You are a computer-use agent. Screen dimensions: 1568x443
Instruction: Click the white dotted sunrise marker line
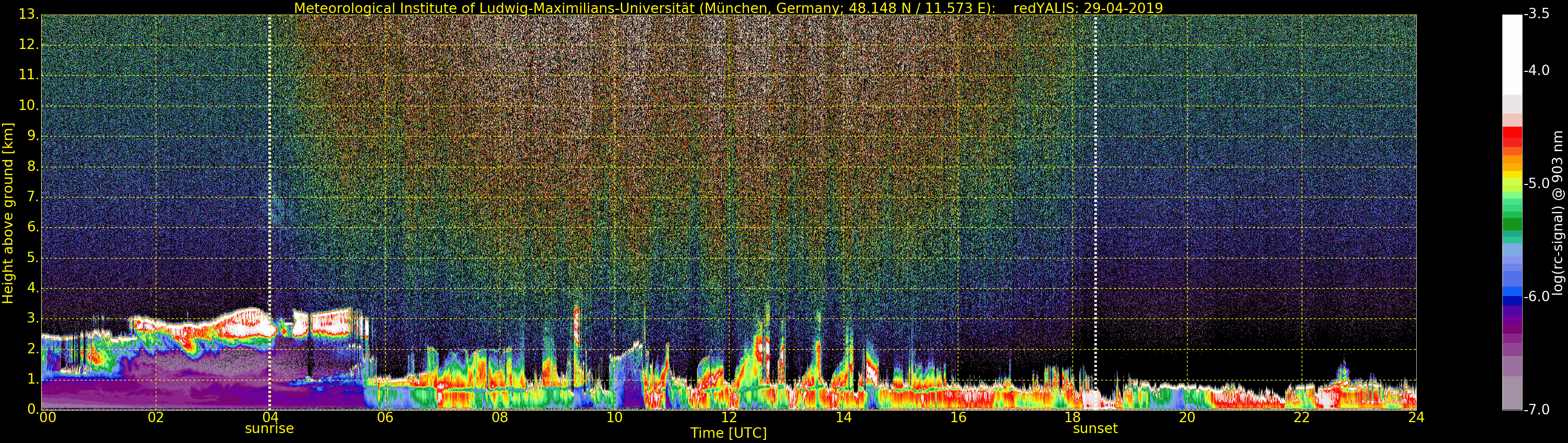[269, 212]
